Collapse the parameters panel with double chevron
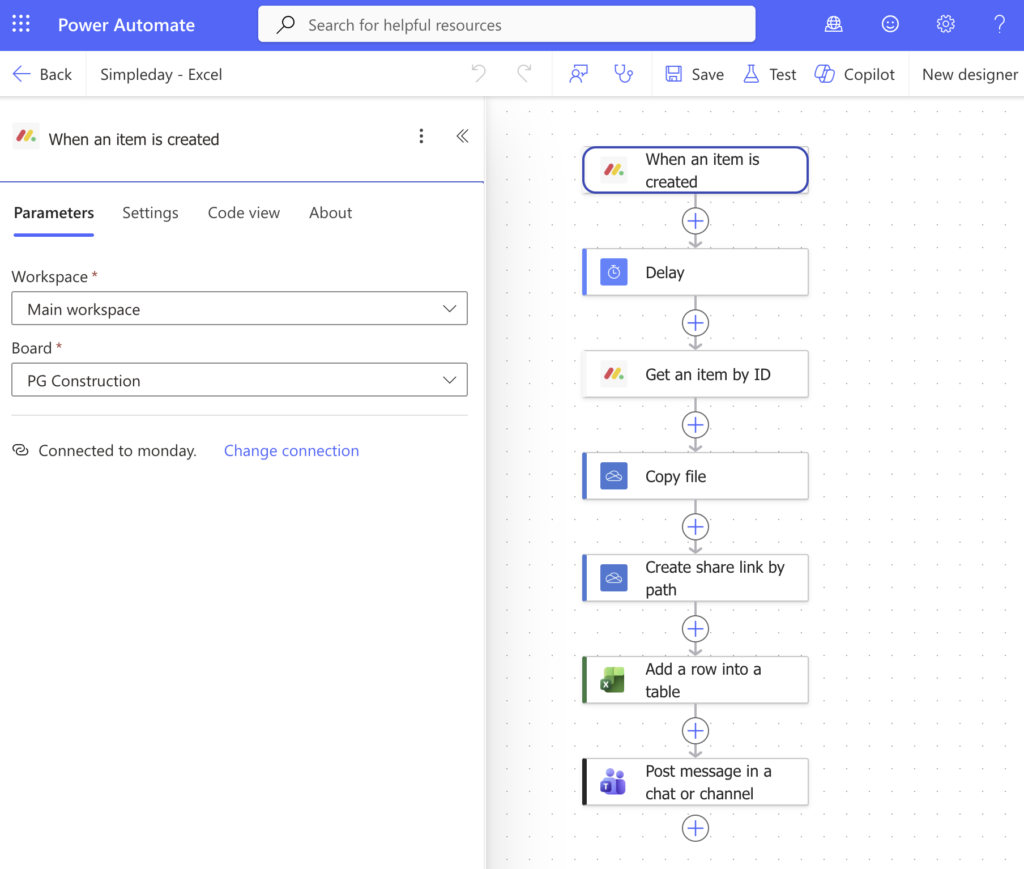1024x869 pixels. coord(462,136)
